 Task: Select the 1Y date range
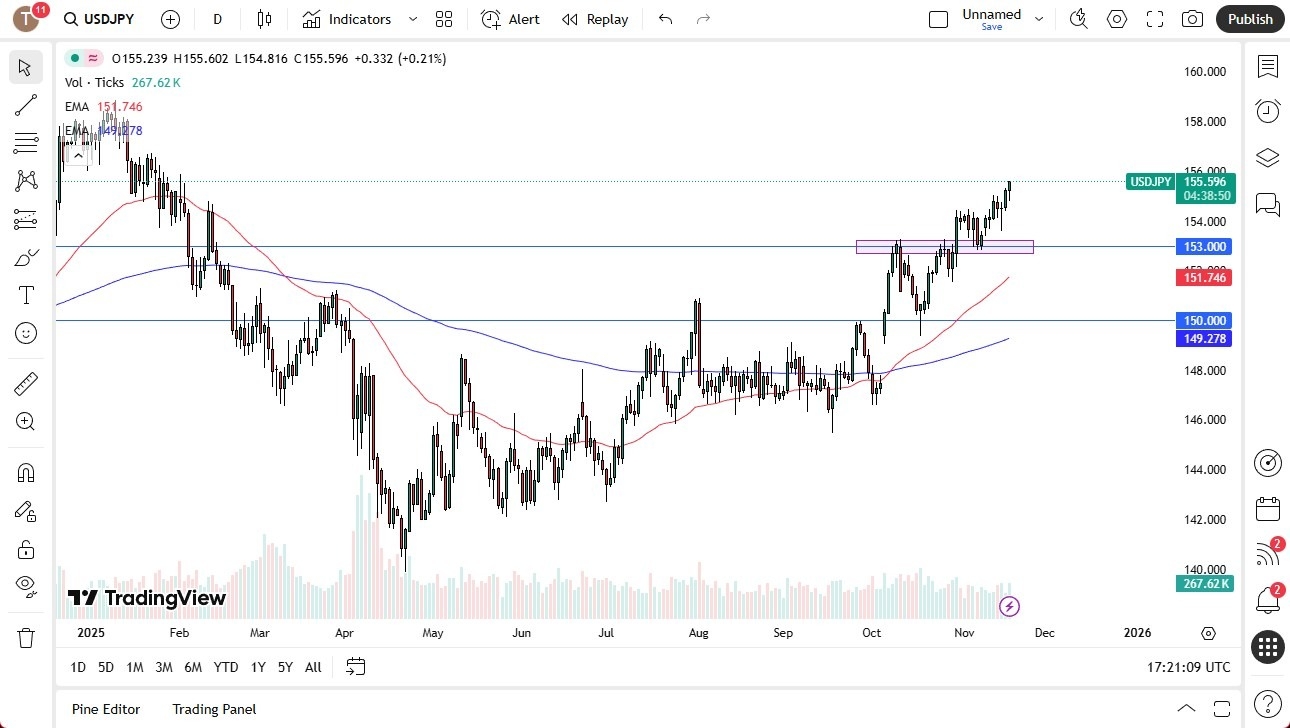(x=257, y=666)
